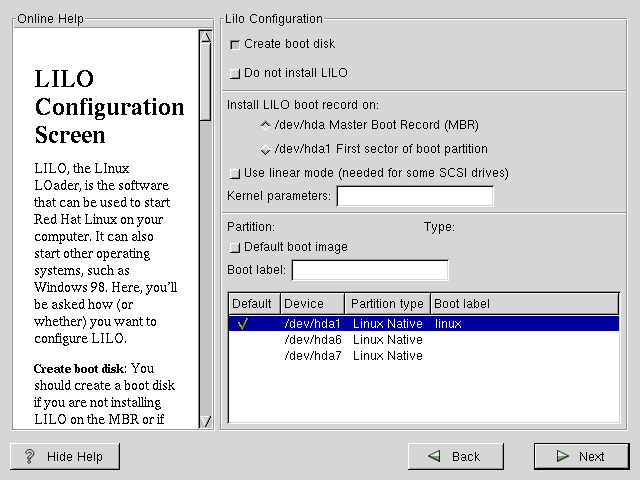Click the left arrow icon on Back
640x480 pixels.
point(434,456)
